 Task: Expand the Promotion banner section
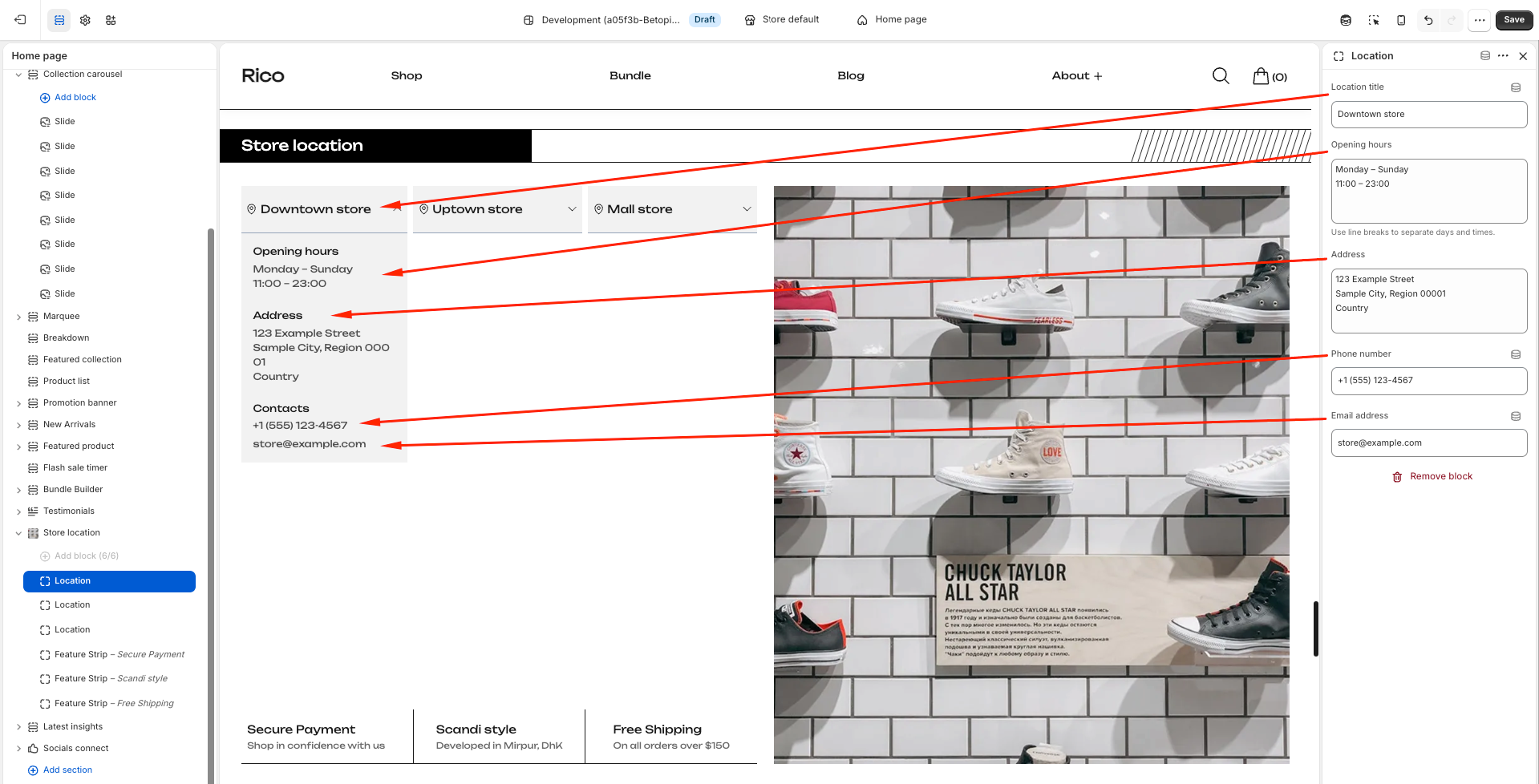click(x=18, y=403)
